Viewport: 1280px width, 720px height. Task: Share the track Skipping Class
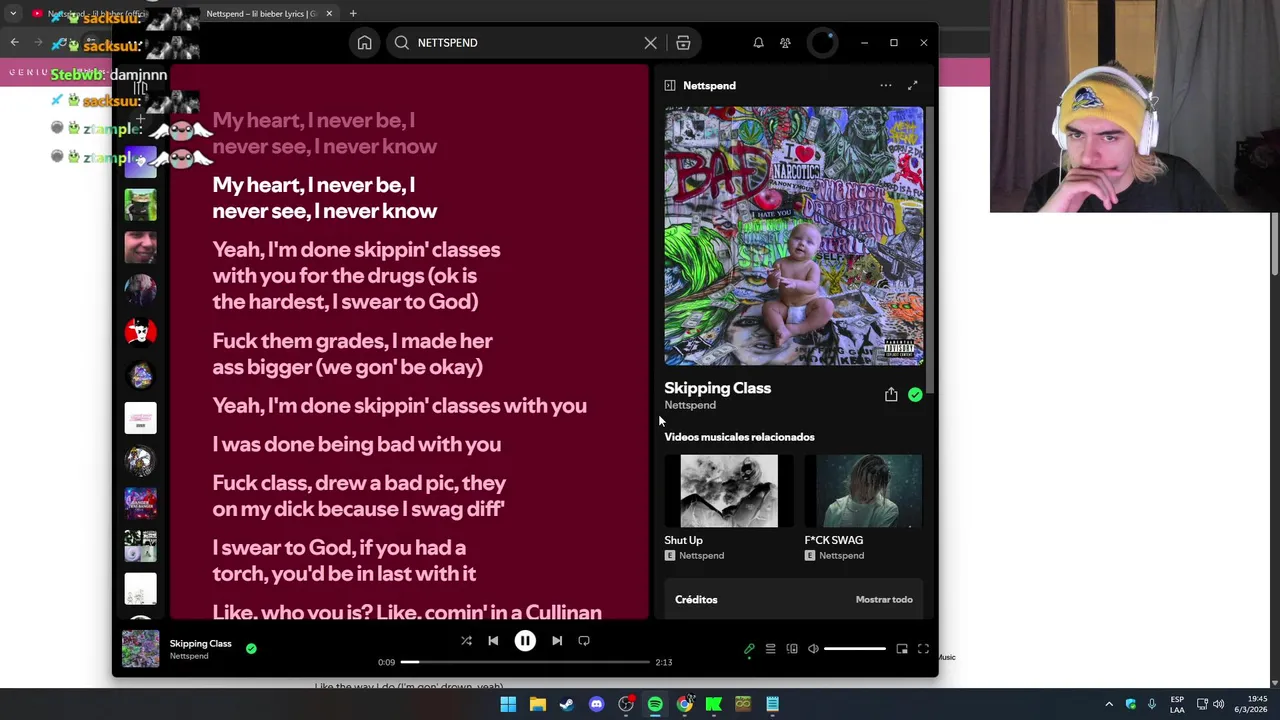(x=891, y=395)
